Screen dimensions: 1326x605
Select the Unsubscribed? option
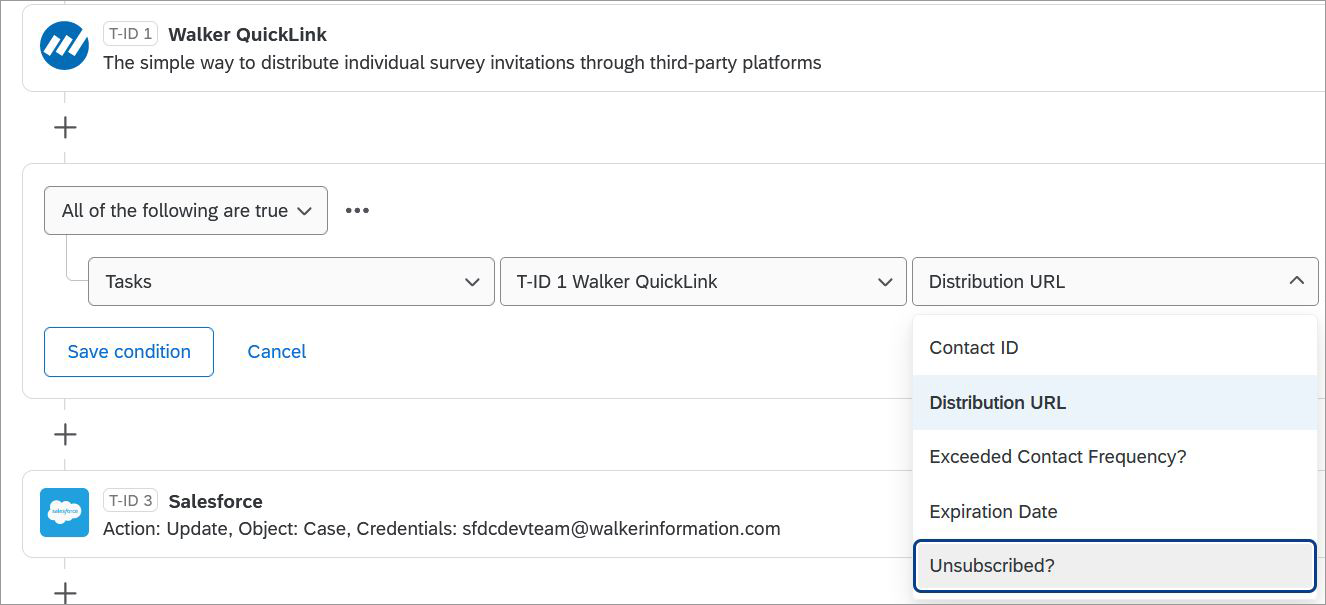point(1115,566)
